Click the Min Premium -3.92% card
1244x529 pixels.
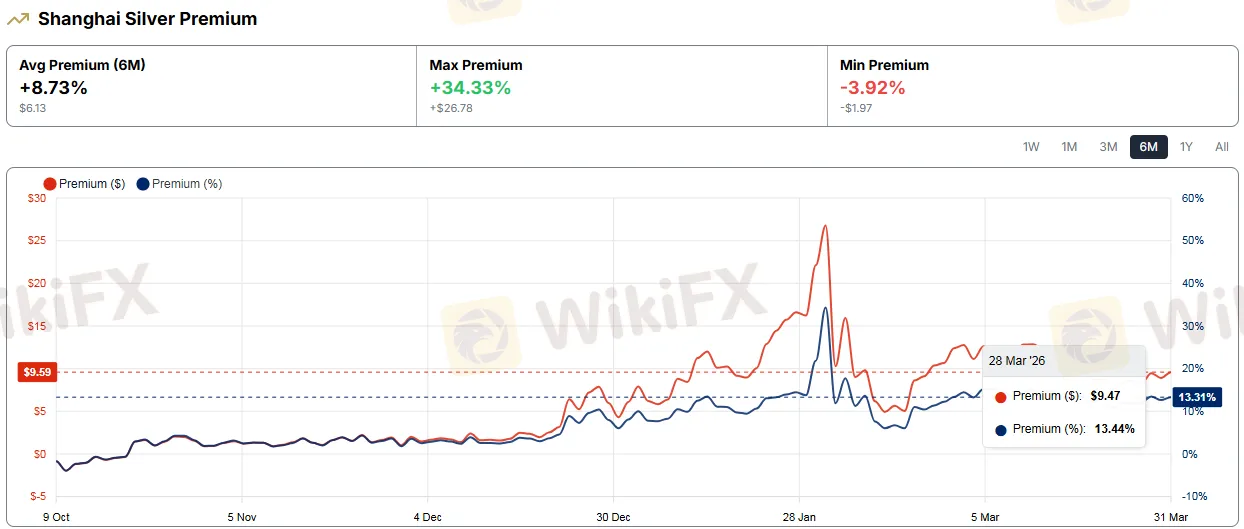[x=1032, y=86]
